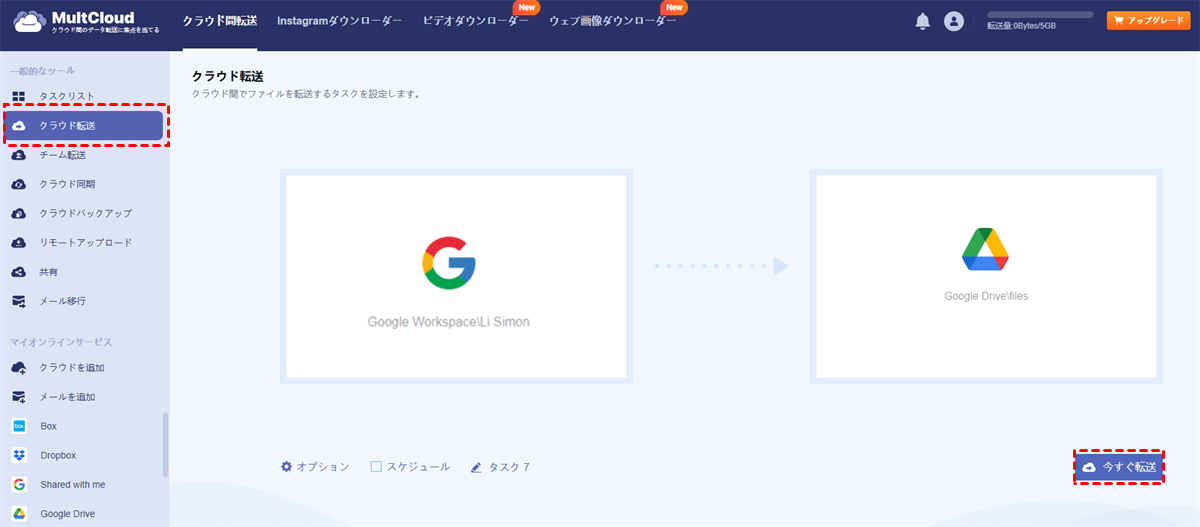Click the 共有 label in sidebar
Screen dimensions: 1200x527
click(x=49, y=271)
